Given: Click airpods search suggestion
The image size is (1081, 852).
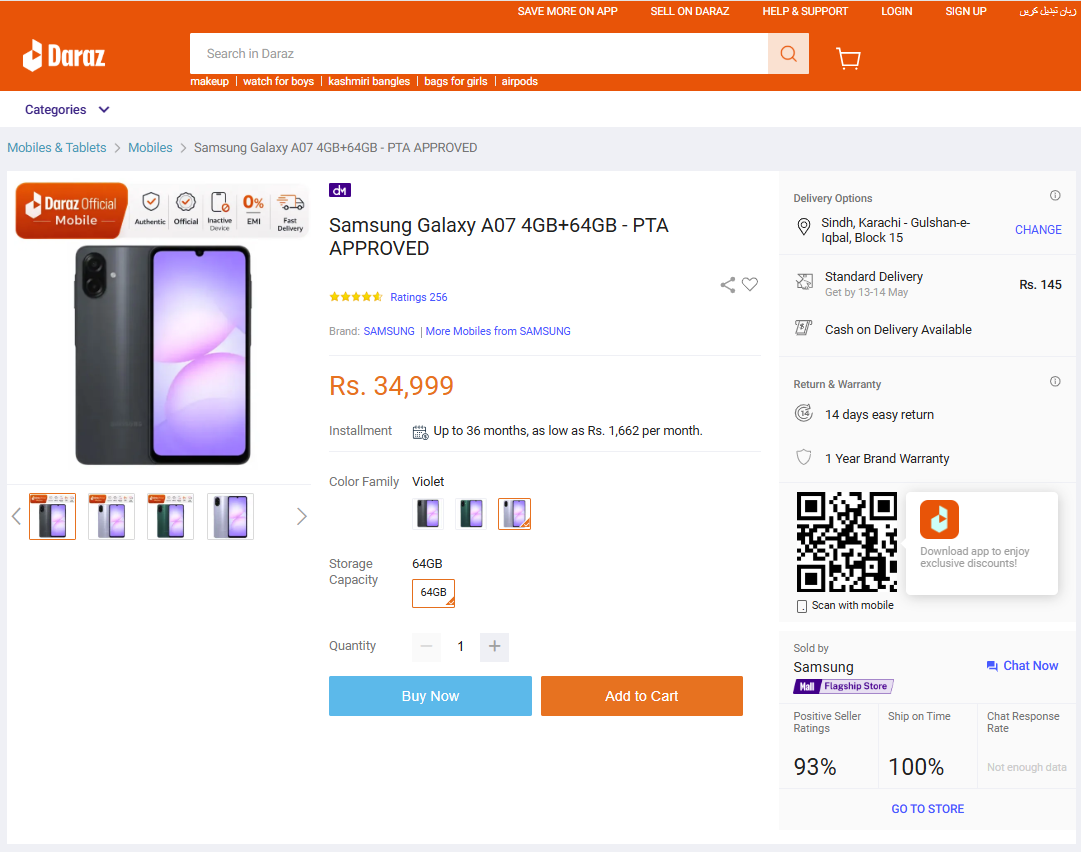Looking at the screenshot, I should pos(520,81).
